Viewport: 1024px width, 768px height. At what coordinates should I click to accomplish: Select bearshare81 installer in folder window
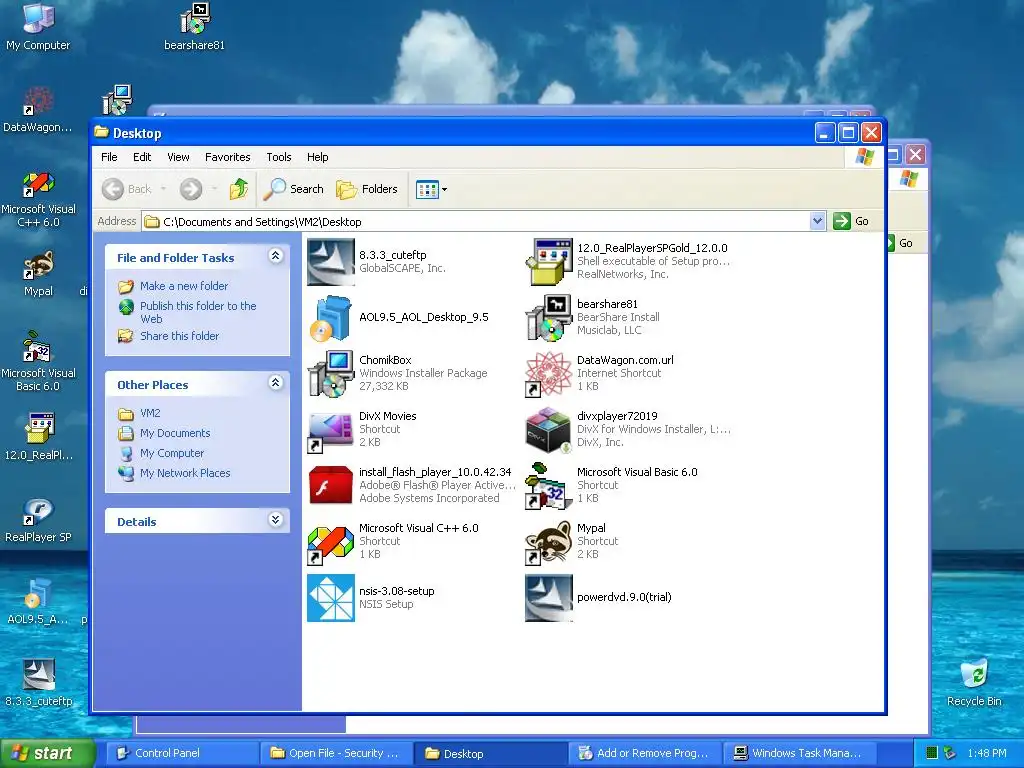click(x=549, y=318)
